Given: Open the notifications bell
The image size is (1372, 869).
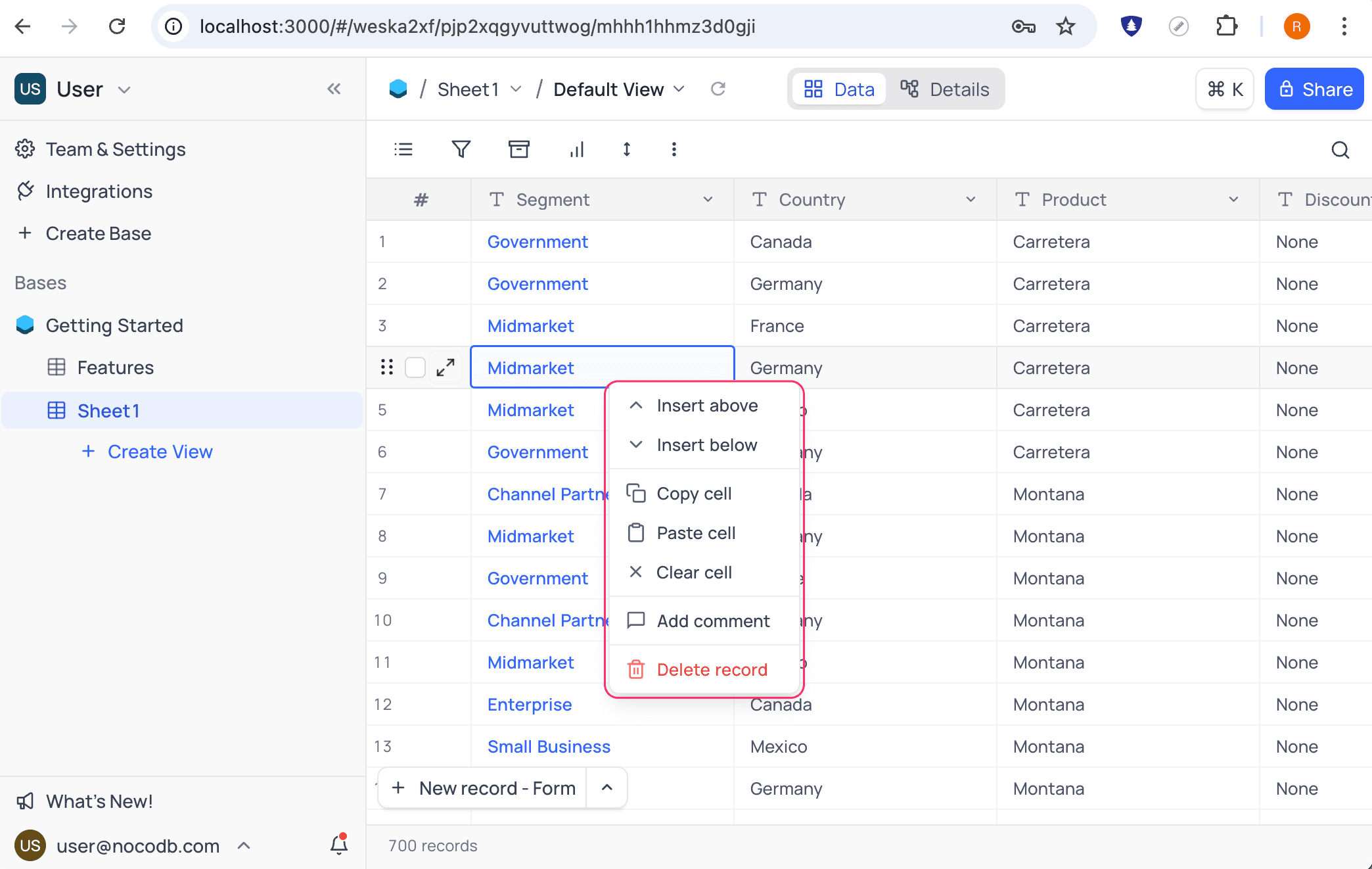Looking at the screenshot, I should pos(339,845).
